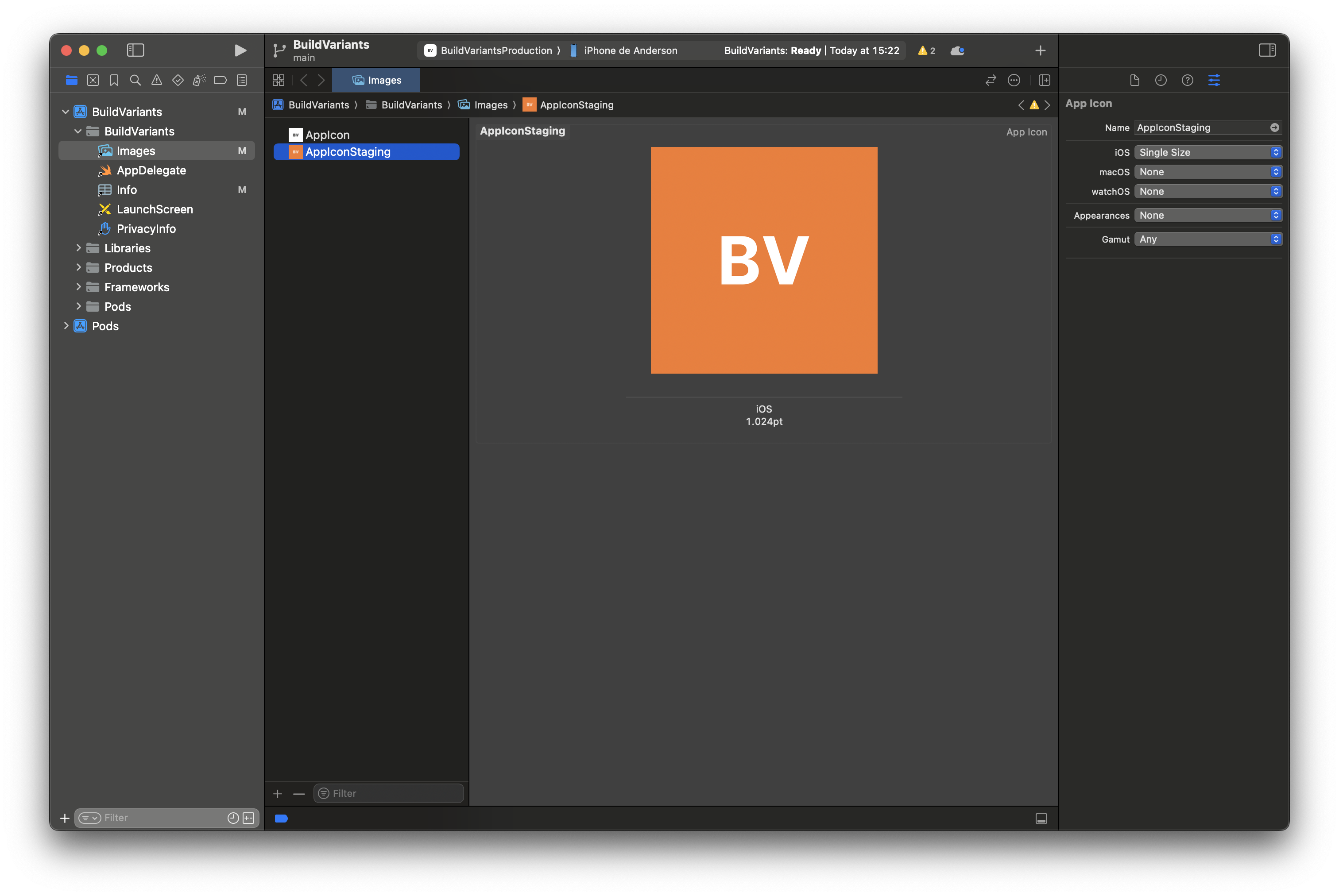Viewport: 1339px width, 896px height.
Task: Open the watchOS dropdown
Action: (1208, 191)
